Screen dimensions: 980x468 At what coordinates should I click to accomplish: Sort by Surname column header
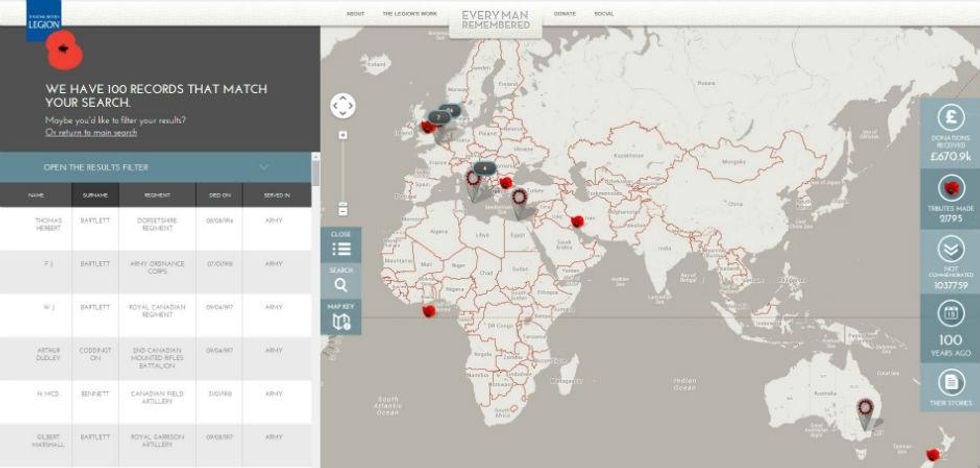95,195
